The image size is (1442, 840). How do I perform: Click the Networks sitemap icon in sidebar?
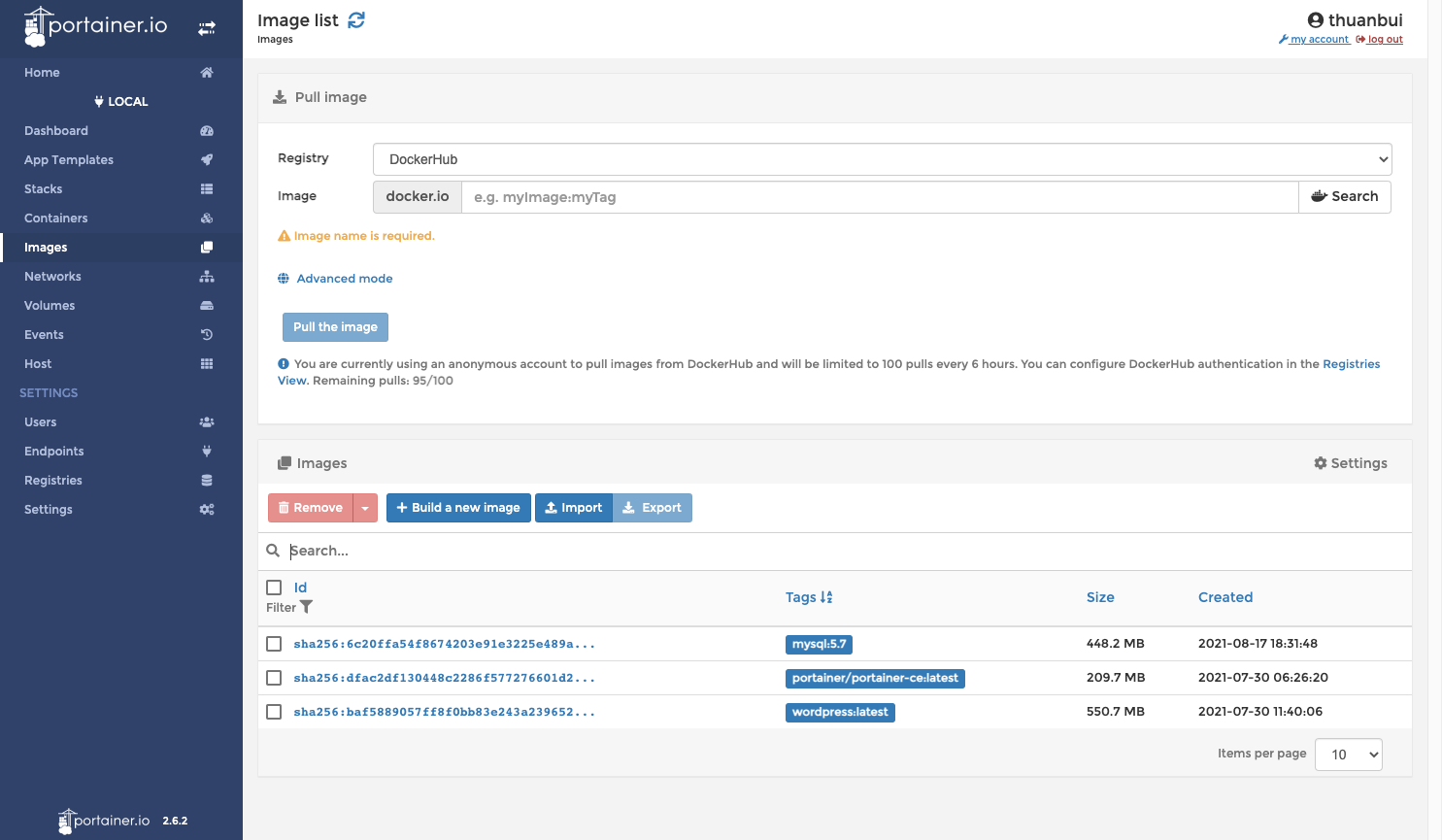pos(207,277)
